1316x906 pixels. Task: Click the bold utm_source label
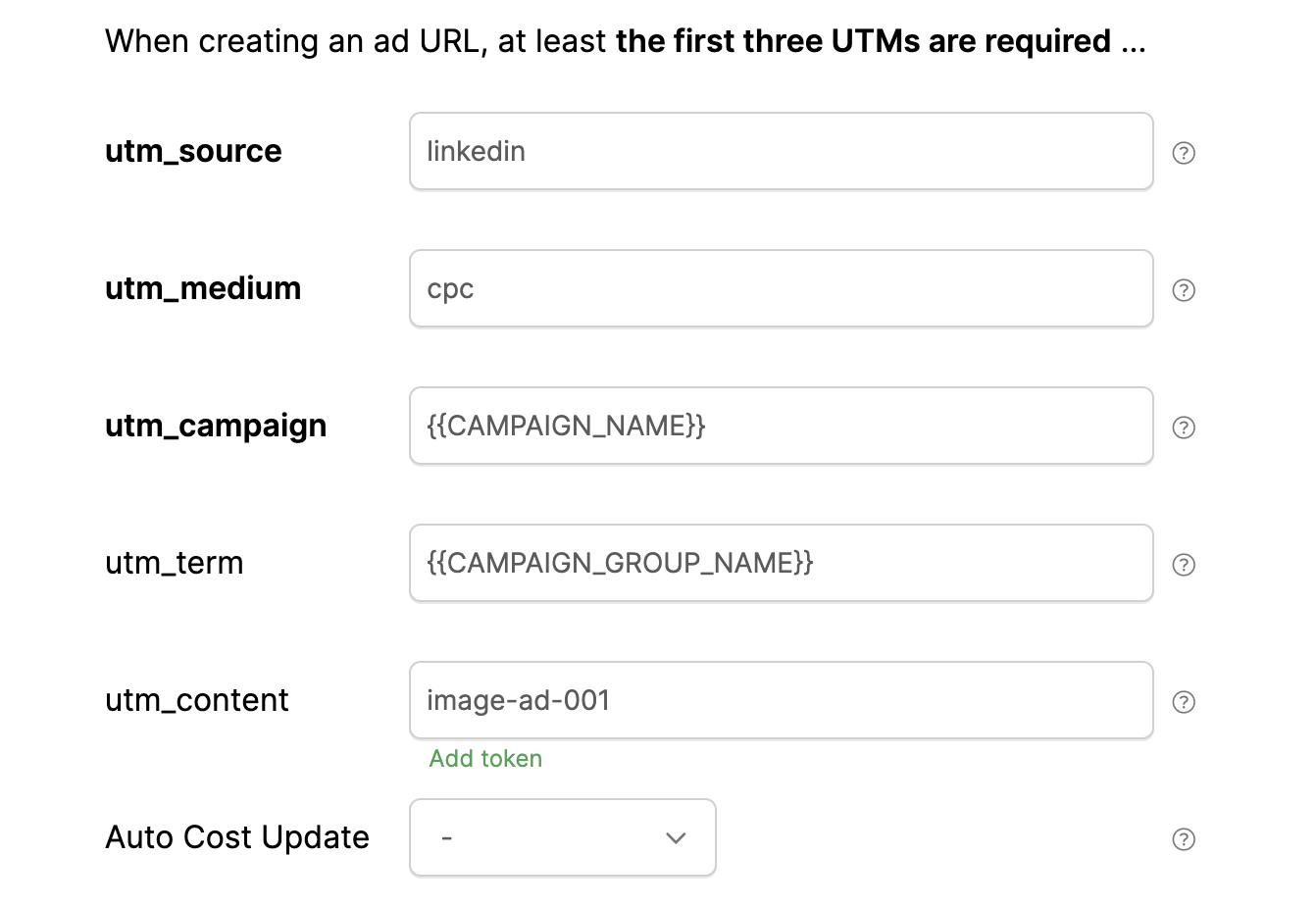(193, 151)
